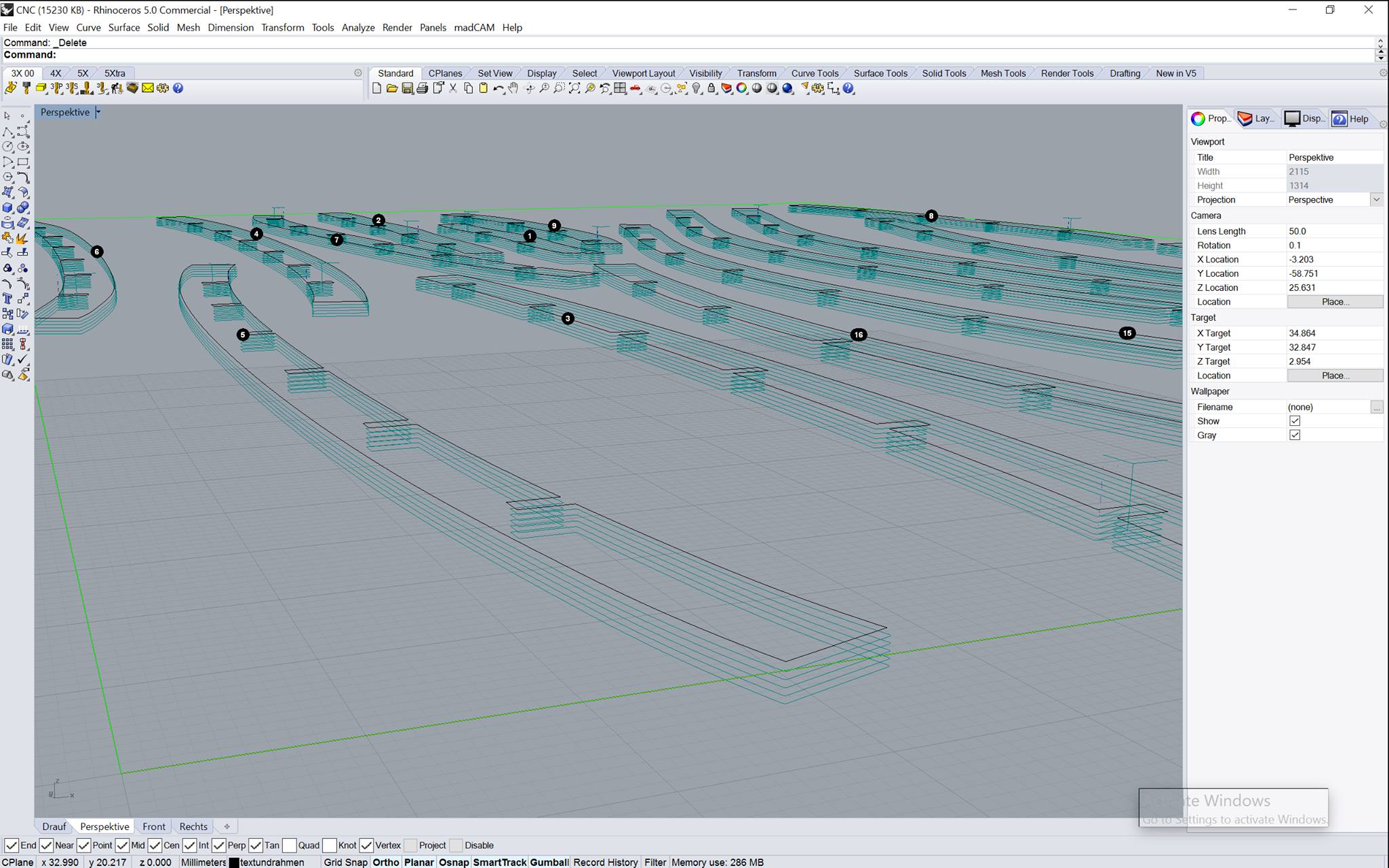Switch to the Curve Tools toolbar tab
Viewport: 1389px width, 868px height.
[815, 73]
